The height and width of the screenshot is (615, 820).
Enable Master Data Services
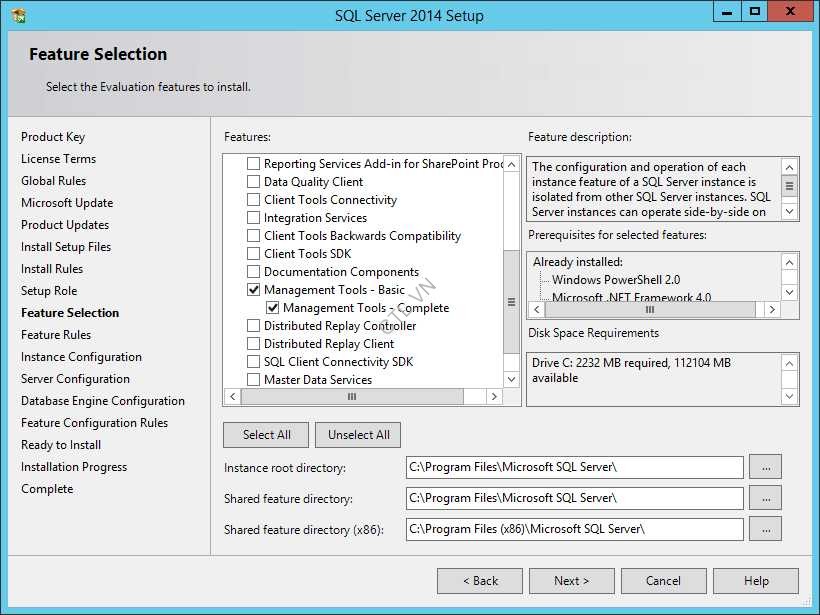[252, 379]
